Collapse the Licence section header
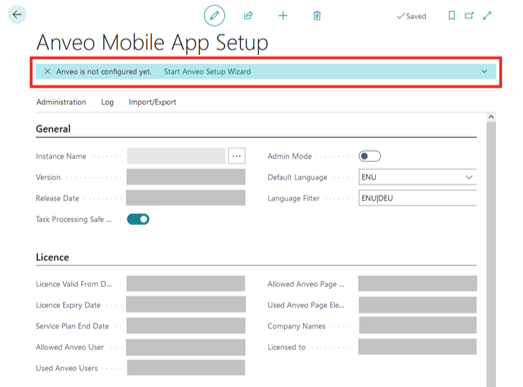The height and width of the screenshot is (387, 523). coord(52,257)
